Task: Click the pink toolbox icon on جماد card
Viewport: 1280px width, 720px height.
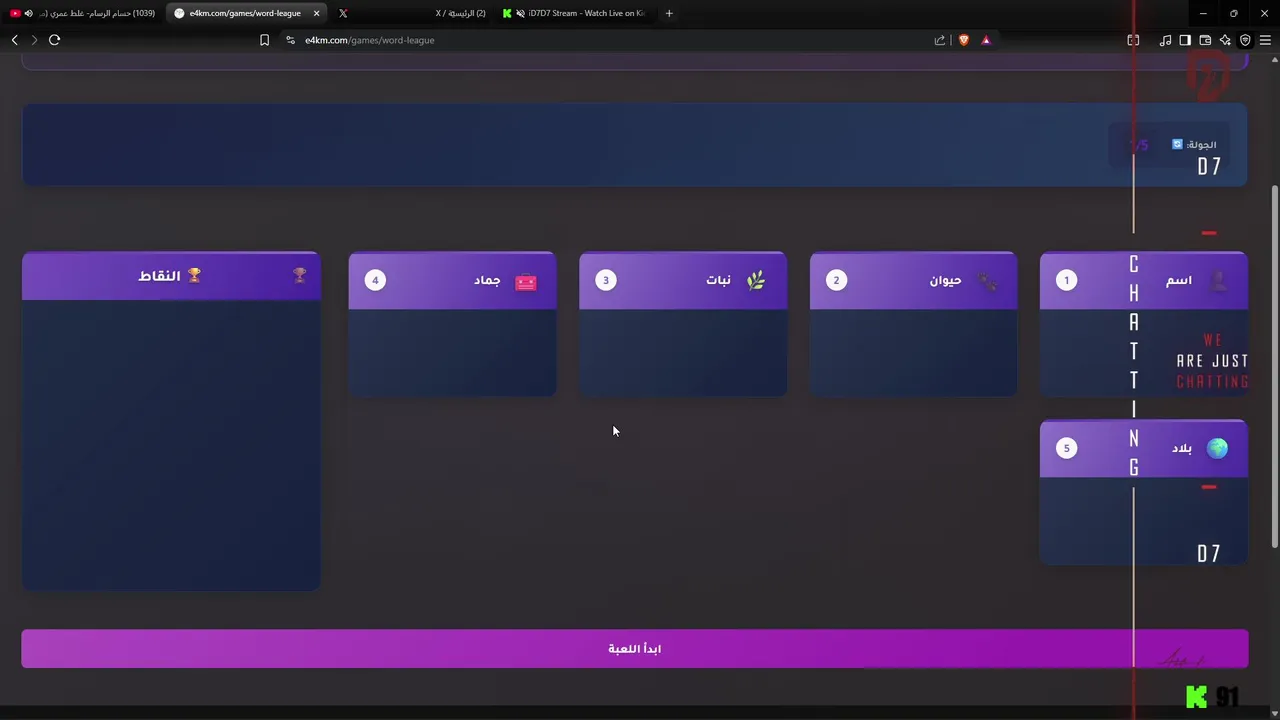Action: [526, 282]
